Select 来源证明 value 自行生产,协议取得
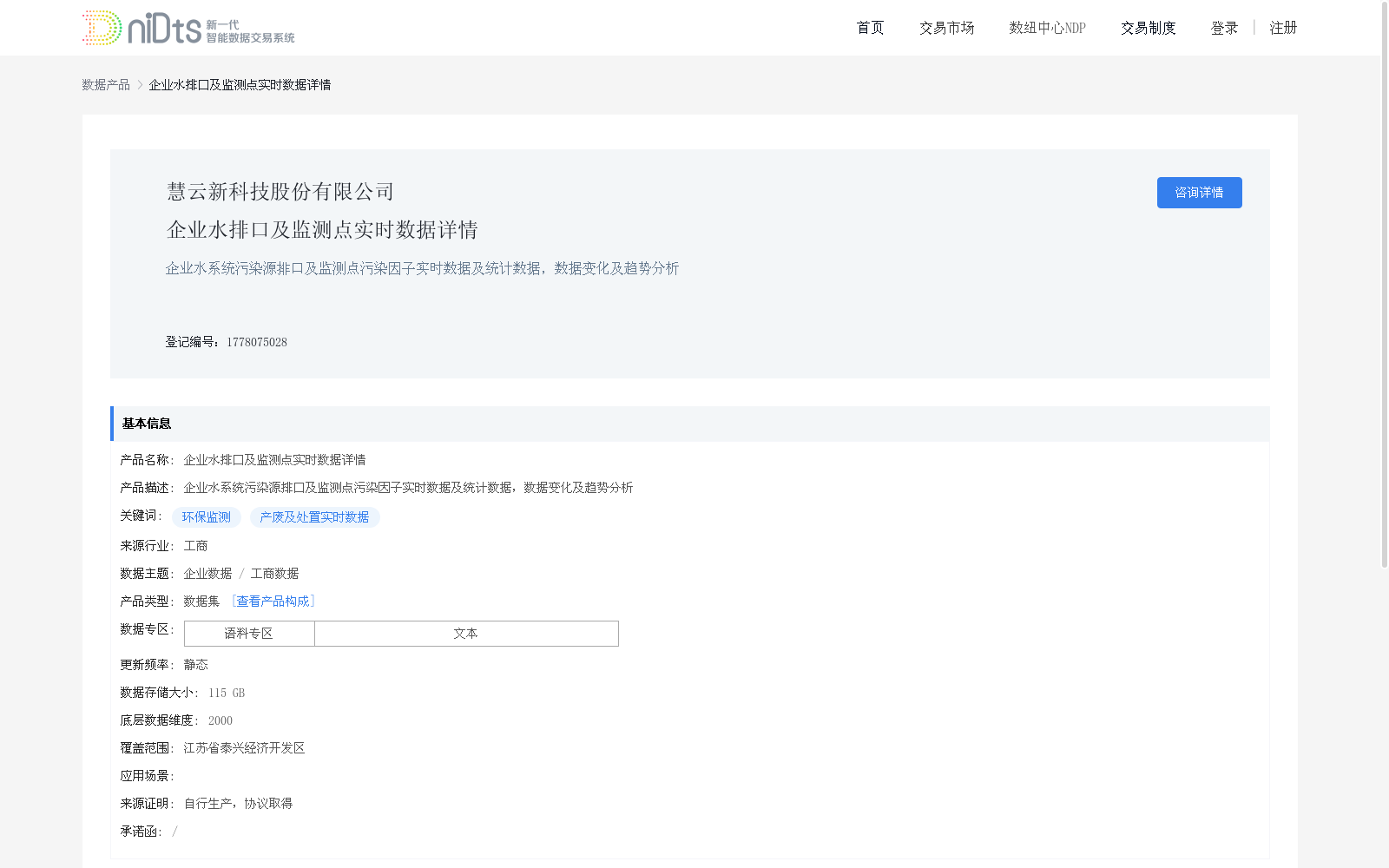Screen dimensions: 1389x868 point(238,804)
